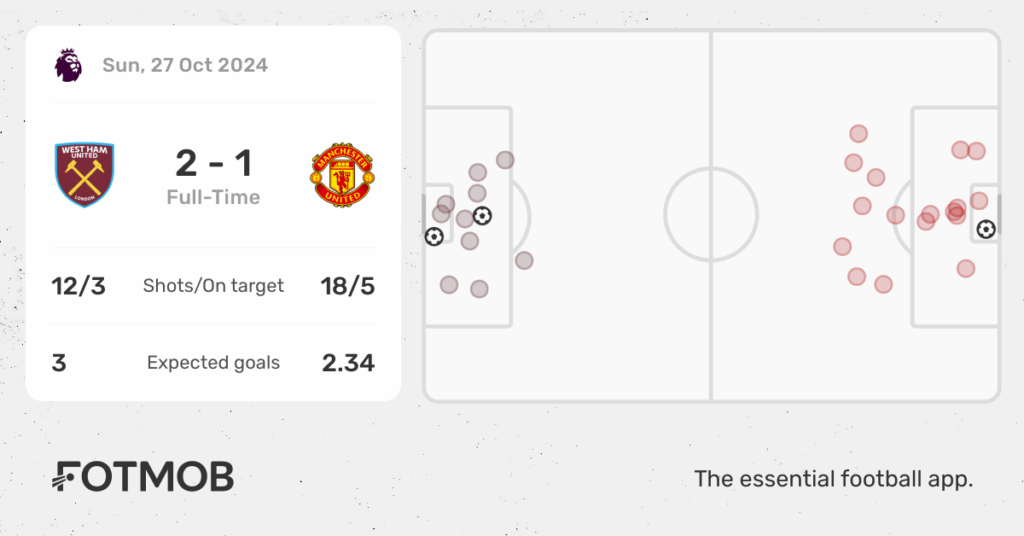The height and width of the screenshot is (536, 1024).
Task: Open the West Ham United crest
Action: 84,175
